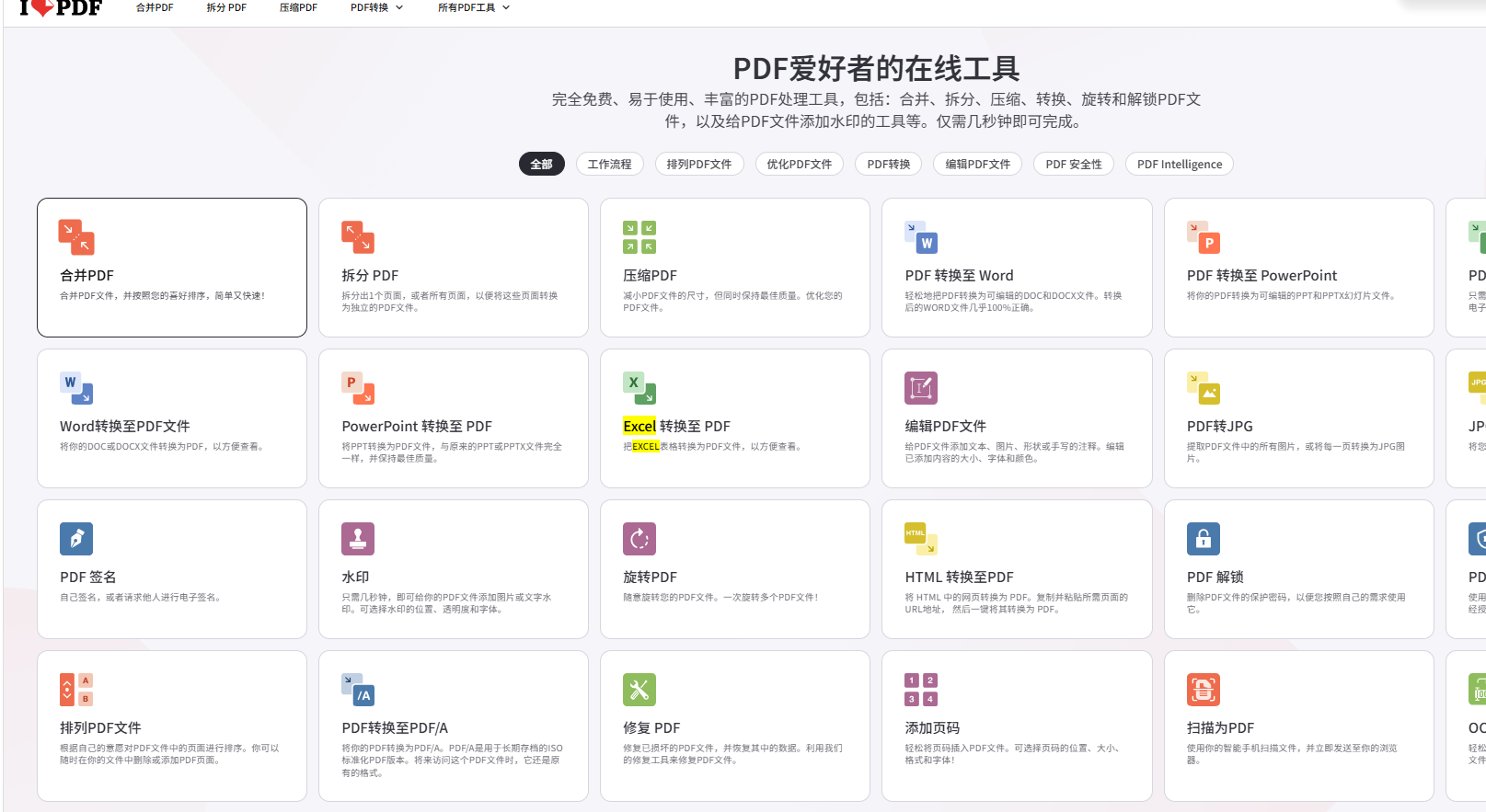Open the 添加页码 card title
The width and height of the screenshot is (1486, 812).
(x=932, y=727)
